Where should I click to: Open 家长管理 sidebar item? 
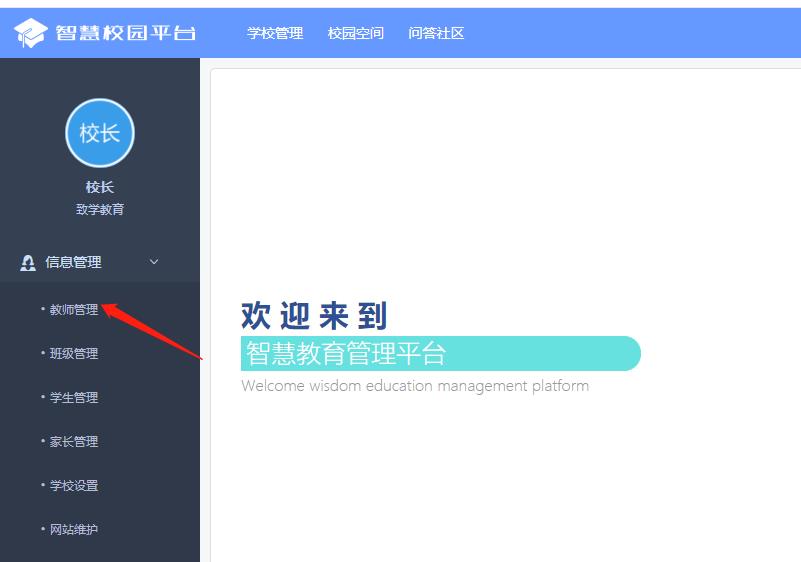[x=74, y=441]
